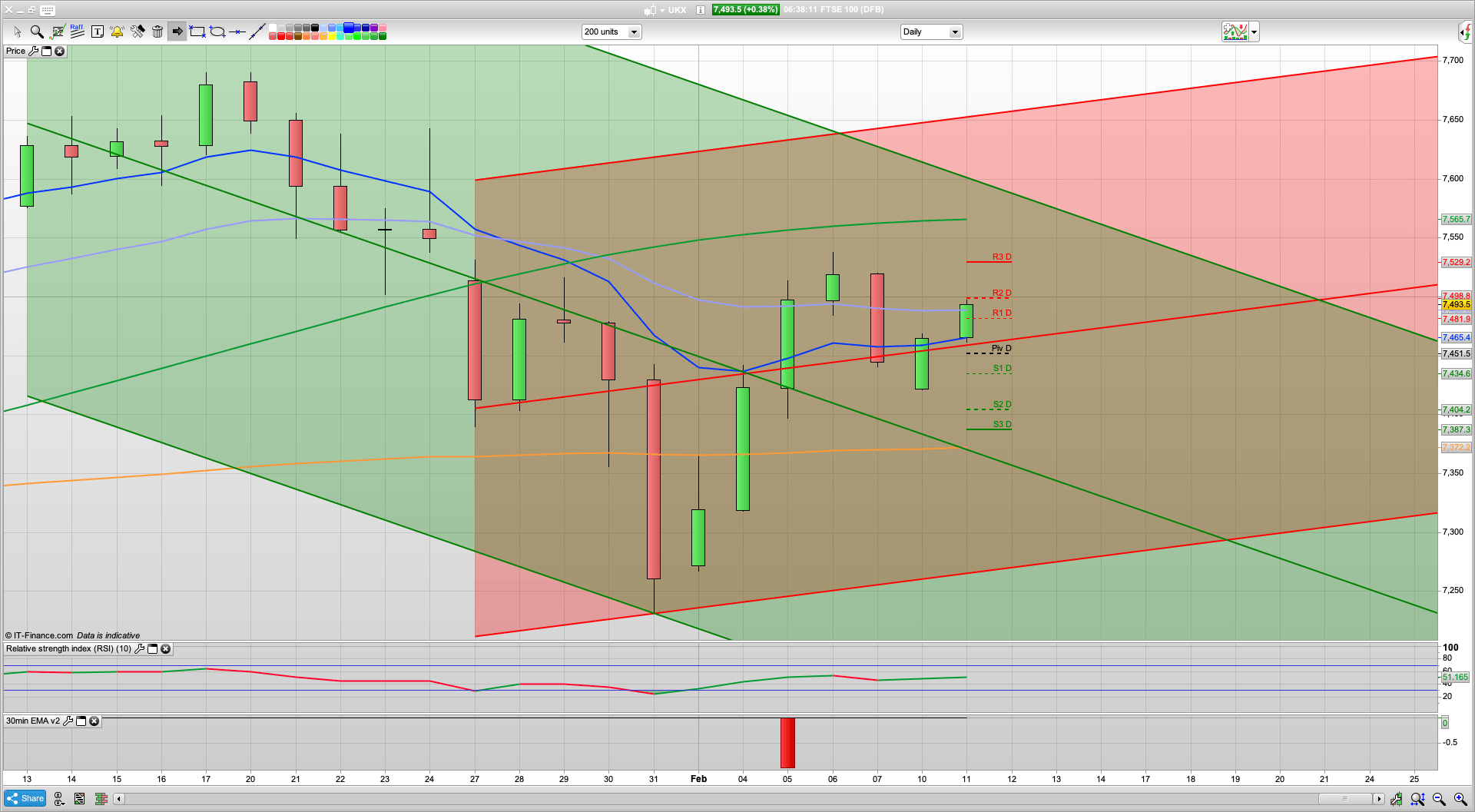Pick the black color swatch
1475x812 pixels.
pos(315,28)
